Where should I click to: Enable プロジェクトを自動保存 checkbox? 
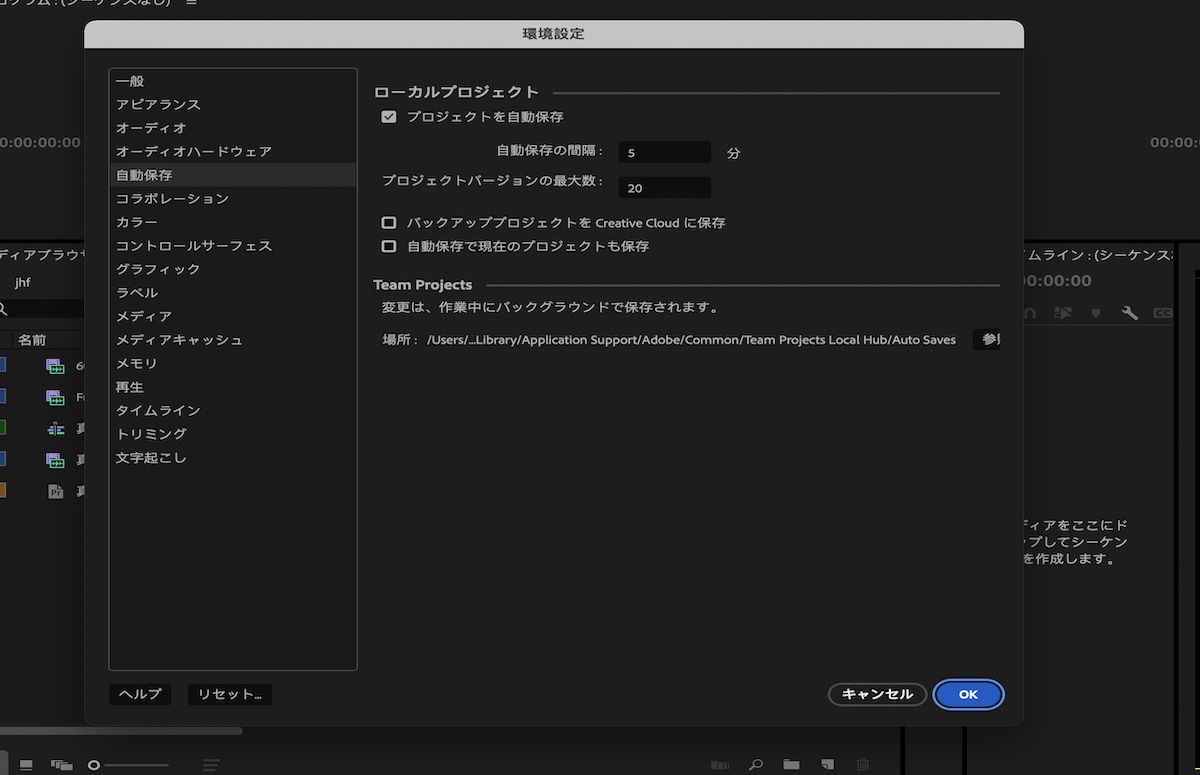(x=389, y=117)
